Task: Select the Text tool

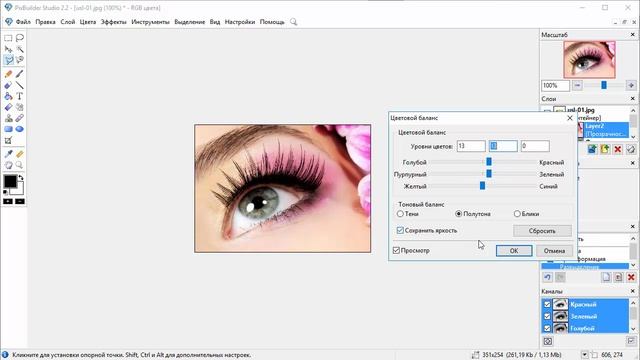Action: [20, 96]
